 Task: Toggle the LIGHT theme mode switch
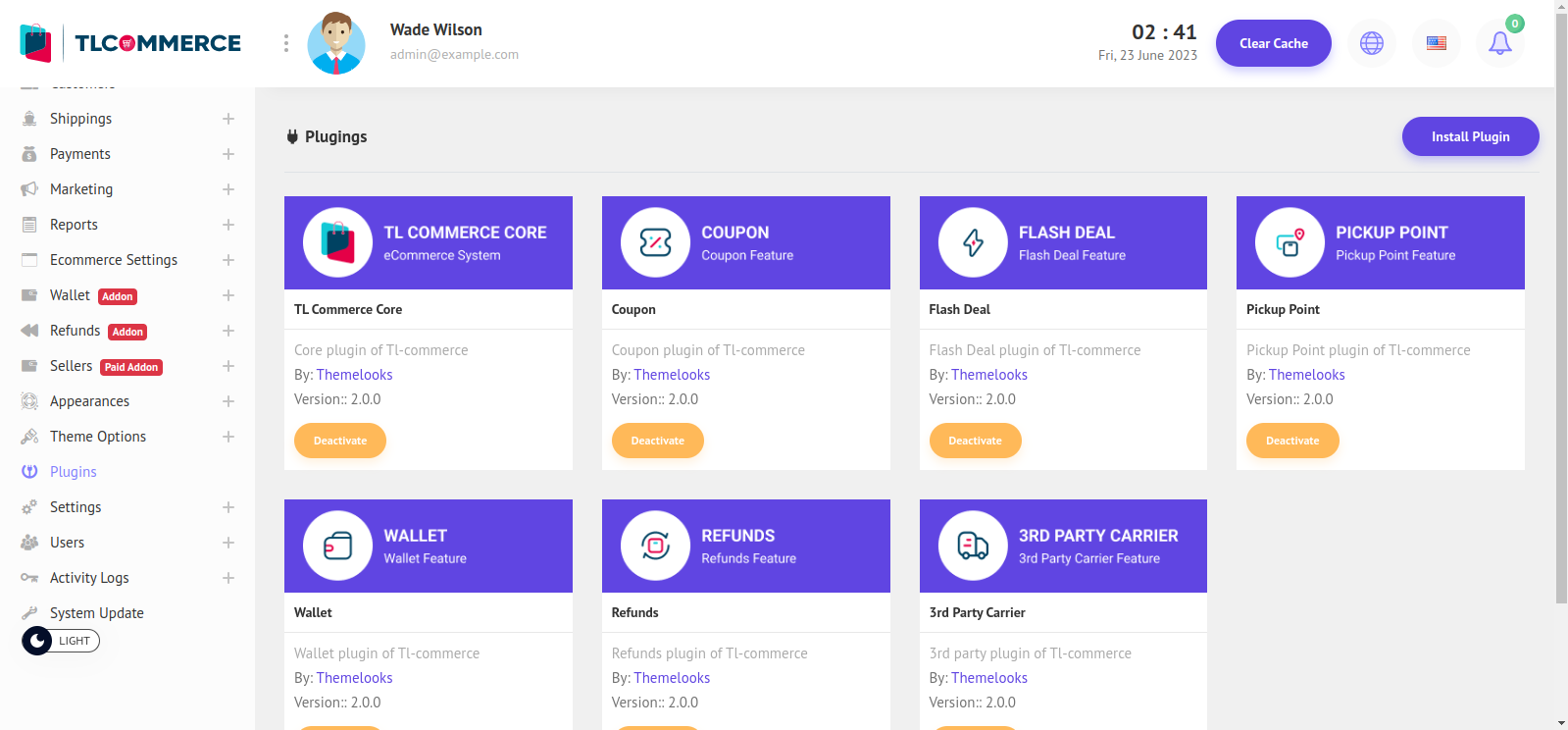pos(61,641)
